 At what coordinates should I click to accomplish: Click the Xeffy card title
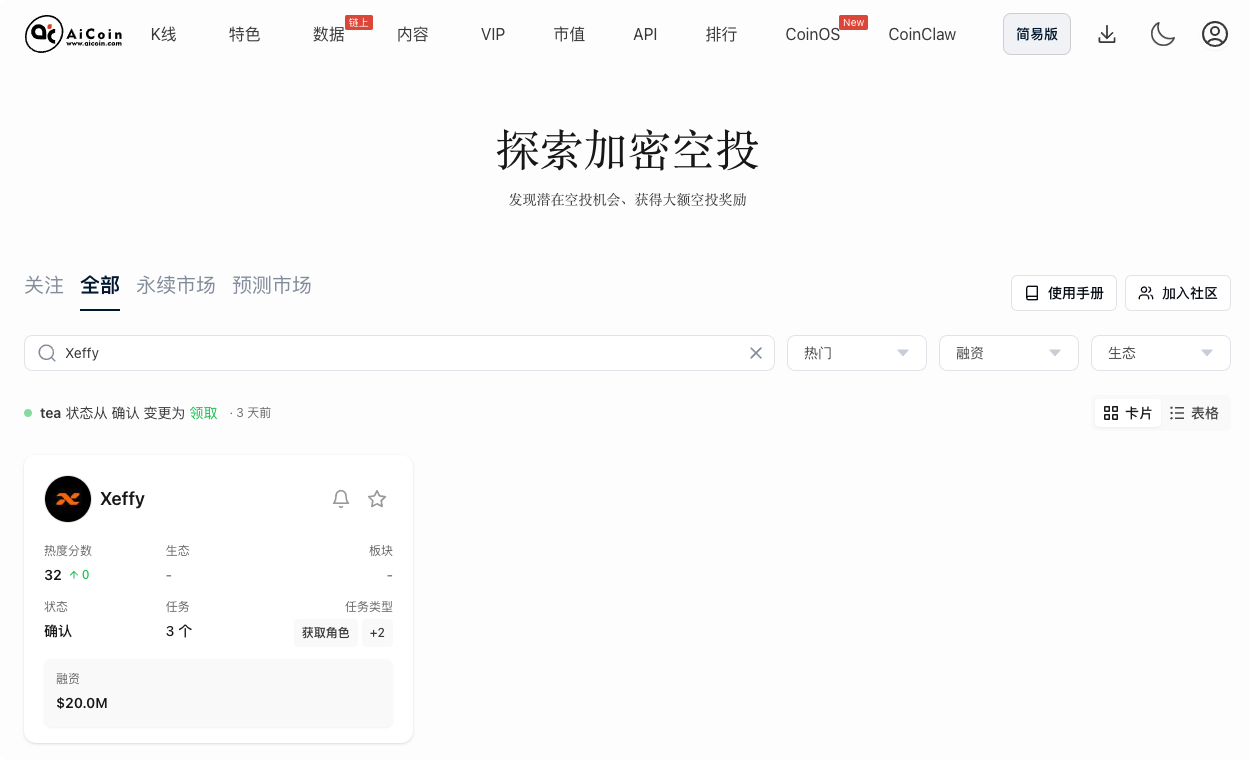(122, 498)
